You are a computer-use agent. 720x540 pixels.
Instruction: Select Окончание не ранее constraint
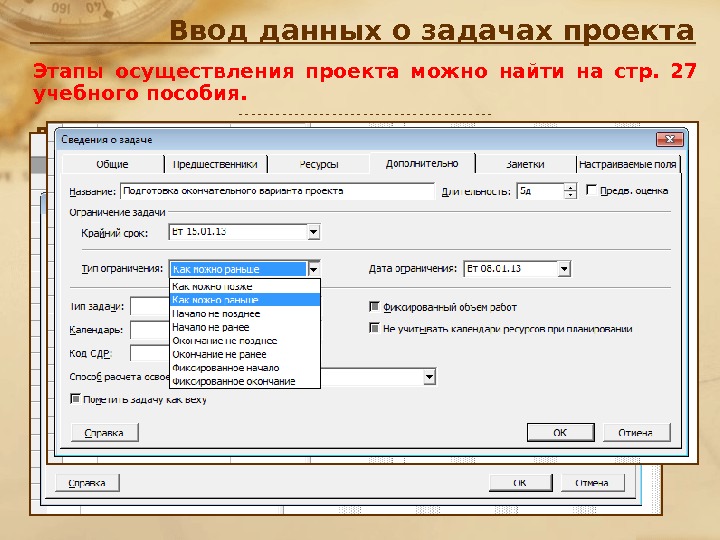pos(245,354)
